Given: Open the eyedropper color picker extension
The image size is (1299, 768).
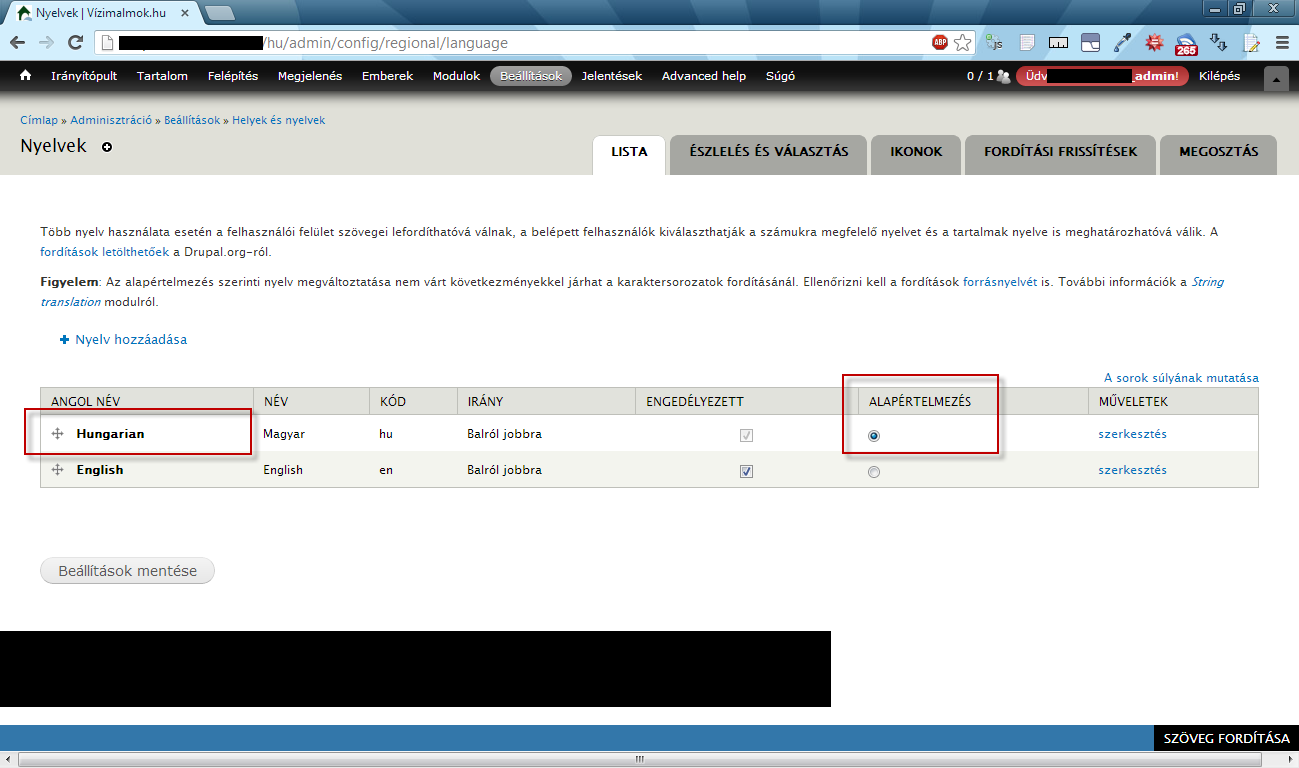Looking at the screenshot, I should tap(1123, 43).
